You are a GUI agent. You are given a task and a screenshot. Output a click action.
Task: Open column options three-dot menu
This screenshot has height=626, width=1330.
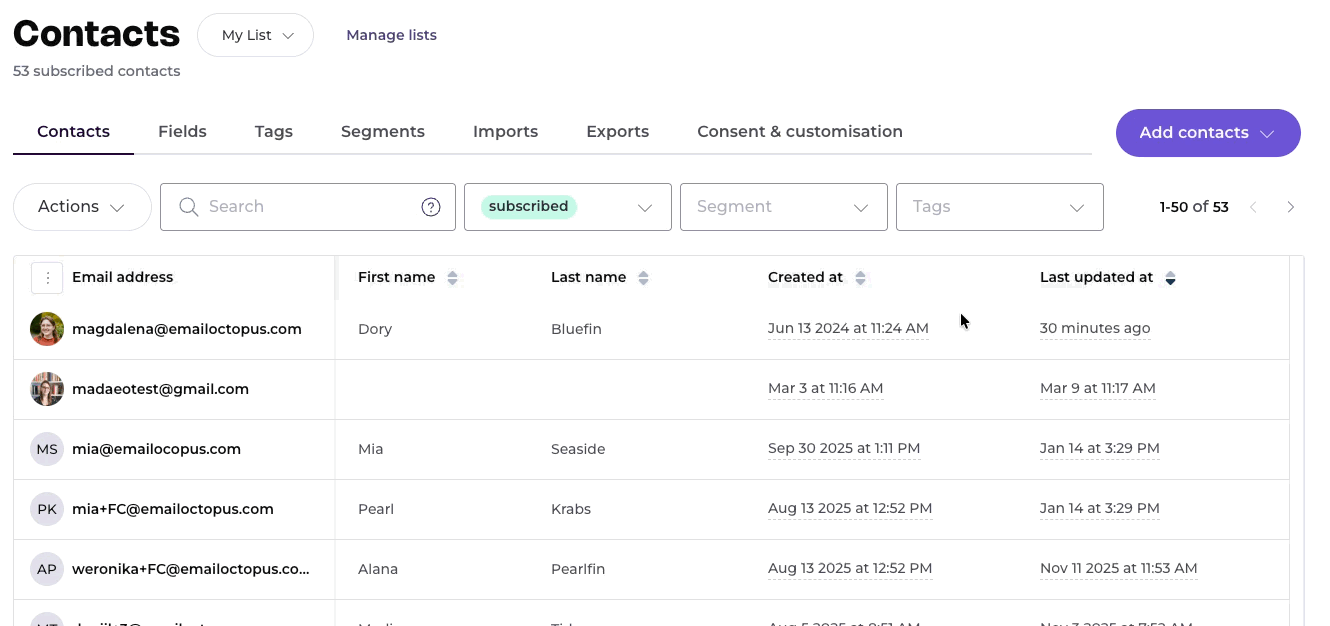pos(47,278)
